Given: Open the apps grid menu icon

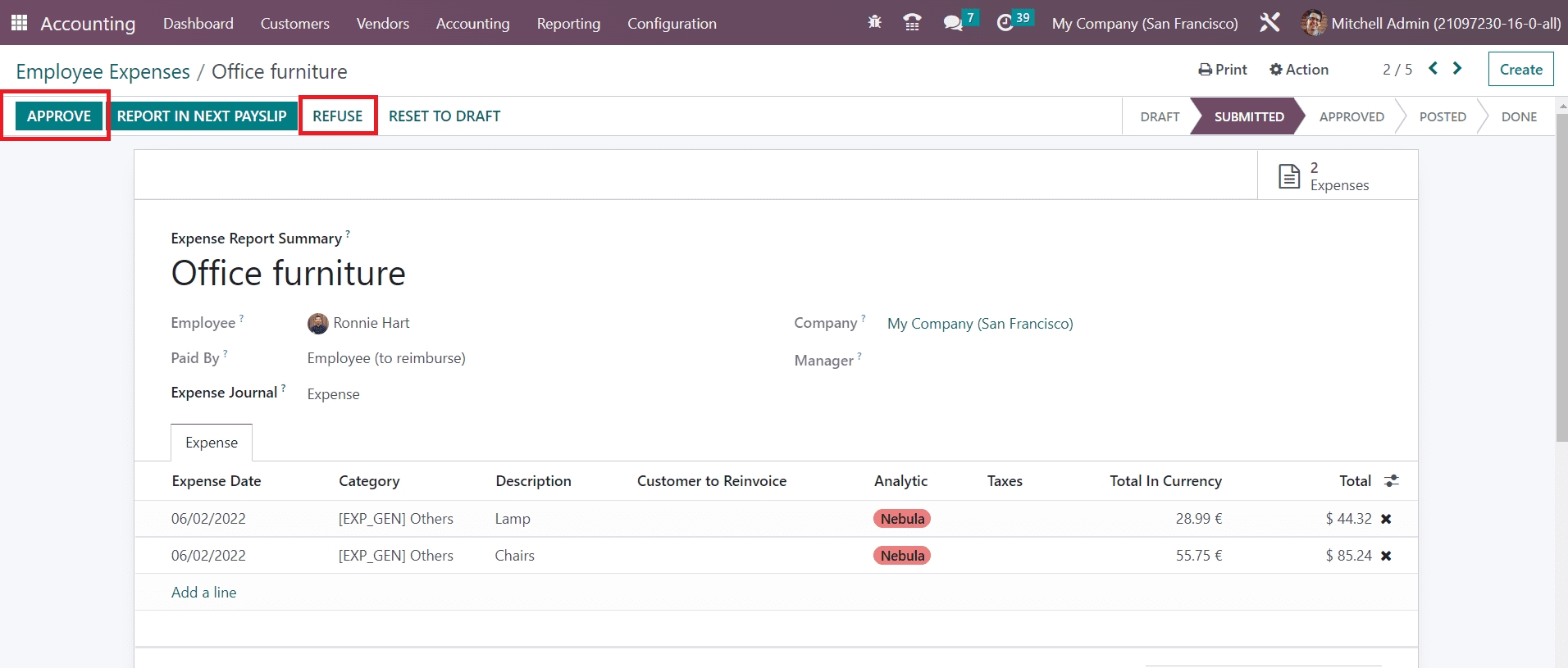Looking at the screenshot, I should 19,23.
